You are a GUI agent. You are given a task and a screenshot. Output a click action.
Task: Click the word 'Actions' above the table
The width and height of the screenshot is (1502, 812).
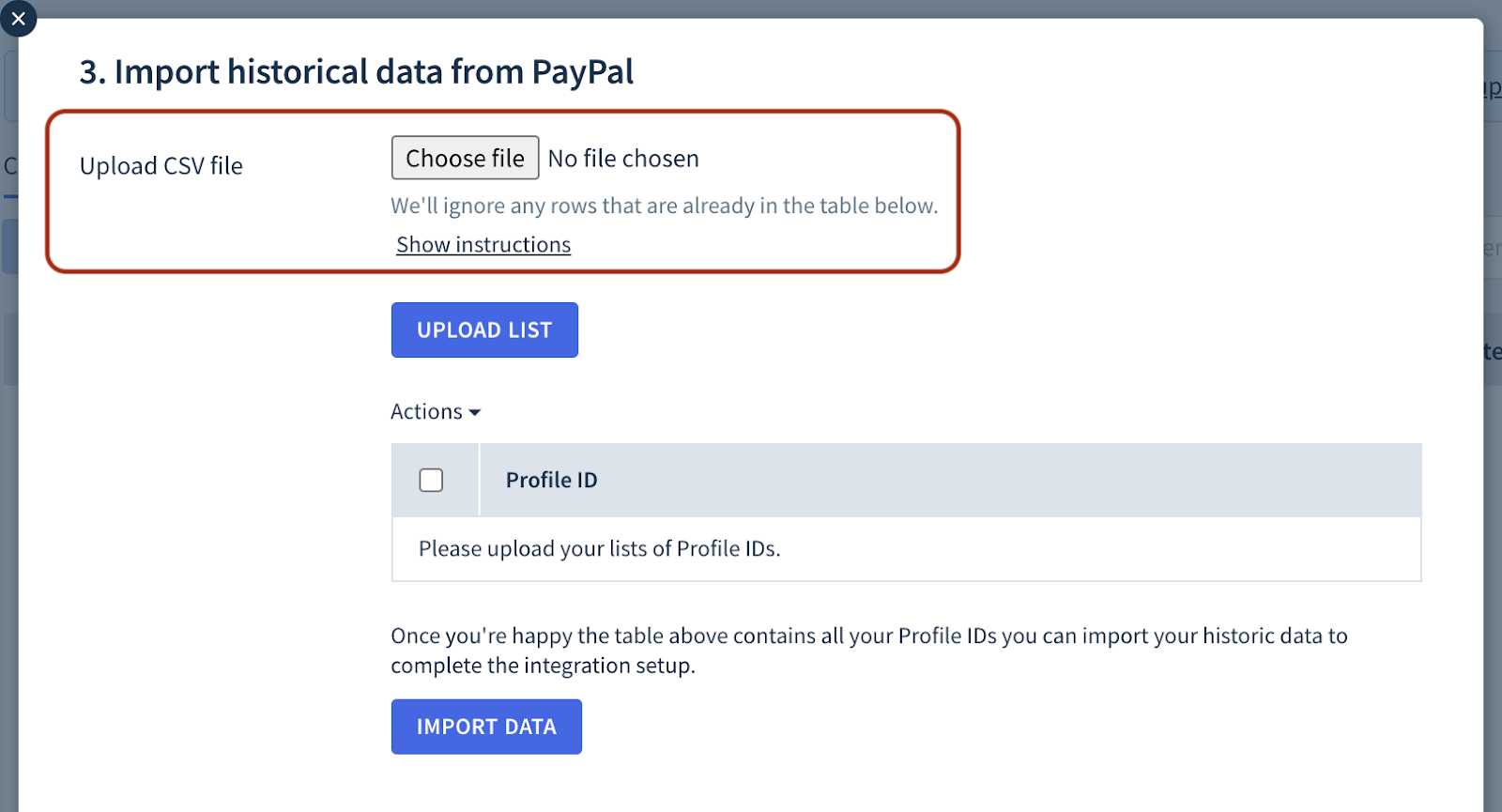(426, 411)
